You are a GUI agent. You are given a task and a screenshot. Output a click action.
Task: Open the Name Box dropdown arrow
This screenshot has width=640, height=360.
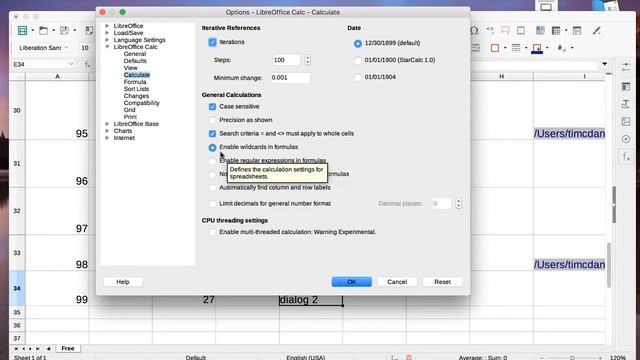[71, 64]
